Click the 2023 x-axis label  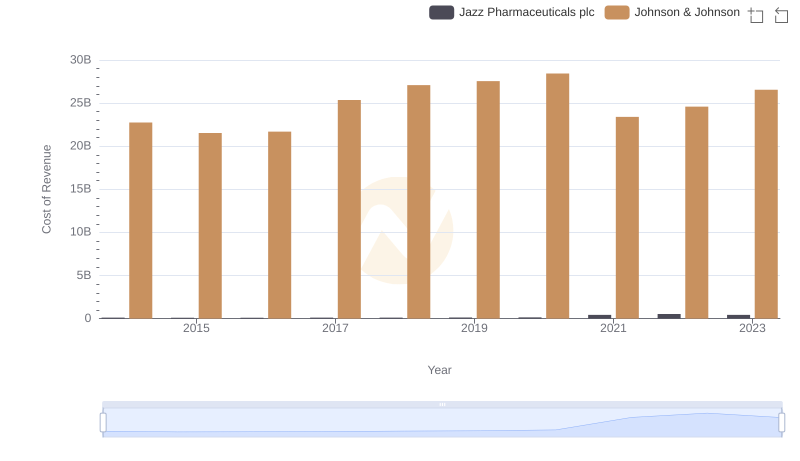(x=753, y=328)
